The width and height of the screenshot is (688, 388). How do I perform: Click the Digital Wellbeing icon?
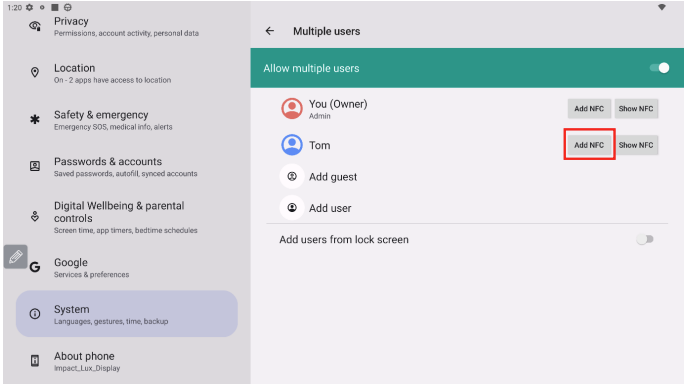(x=35, y=216)
